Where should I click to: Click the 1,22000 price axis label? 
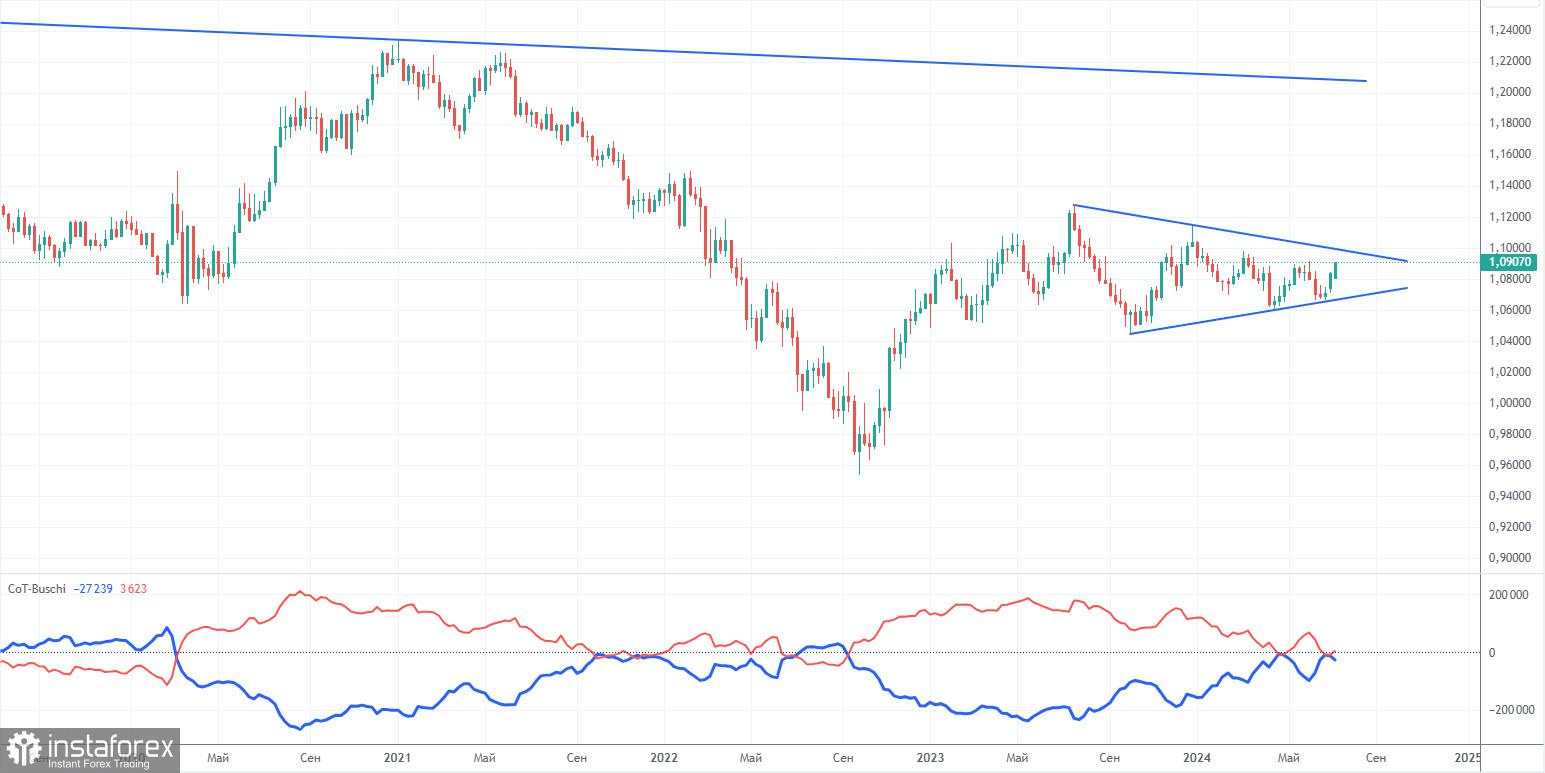[x=1510, y=61]
